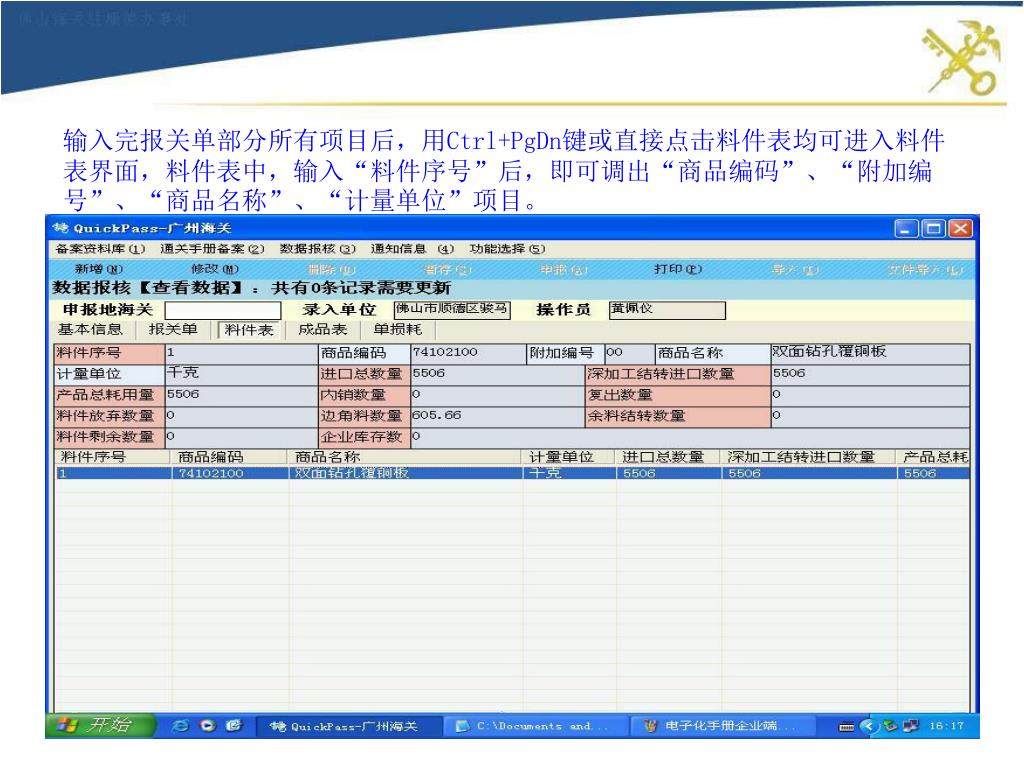The image size is (1024, 768).
Task: Click the 录入单位 field showing 佛山市顺德区
Action: click(452, 310)
